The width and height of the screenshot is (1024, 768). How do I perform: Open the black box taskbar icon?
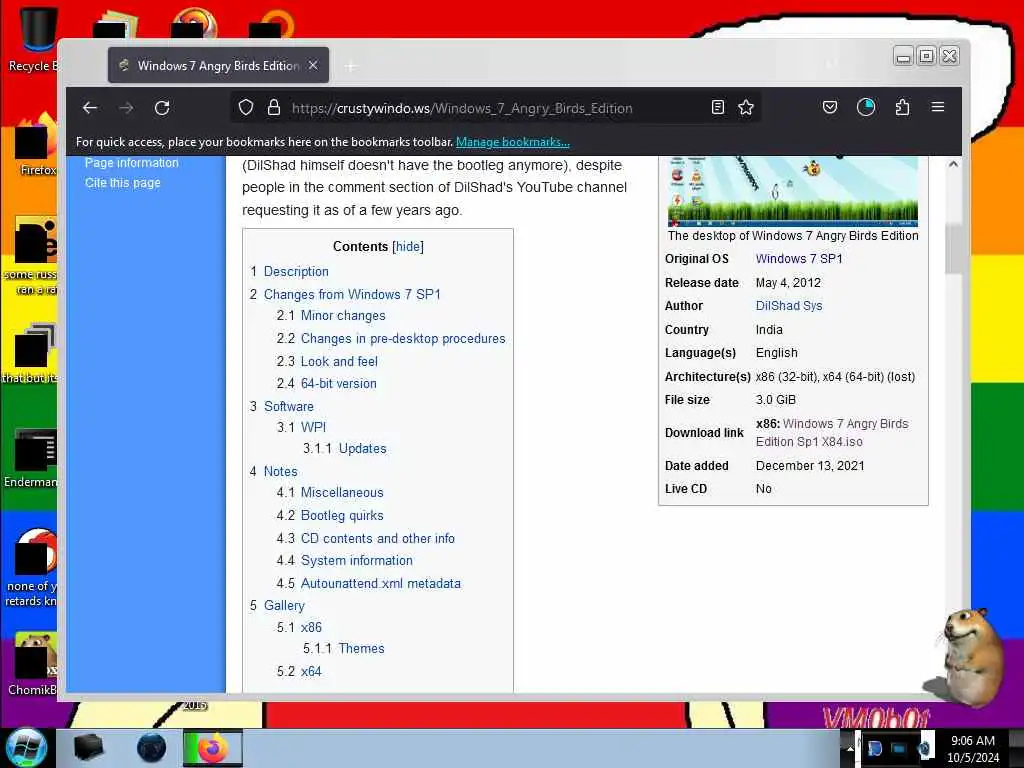[x=88, y=748]
